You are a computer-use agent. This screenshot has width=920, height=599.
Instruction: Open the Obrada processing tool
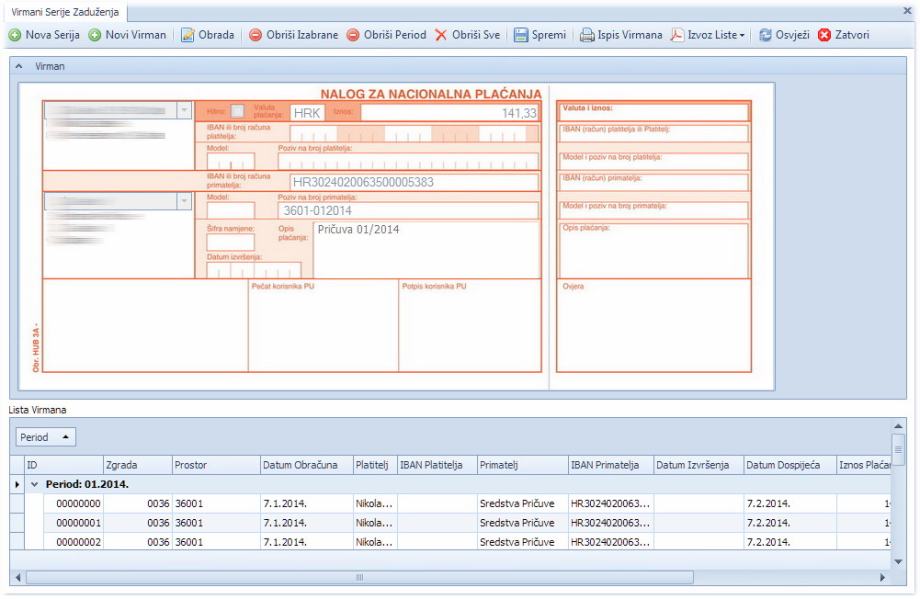[x=206, y=35]
